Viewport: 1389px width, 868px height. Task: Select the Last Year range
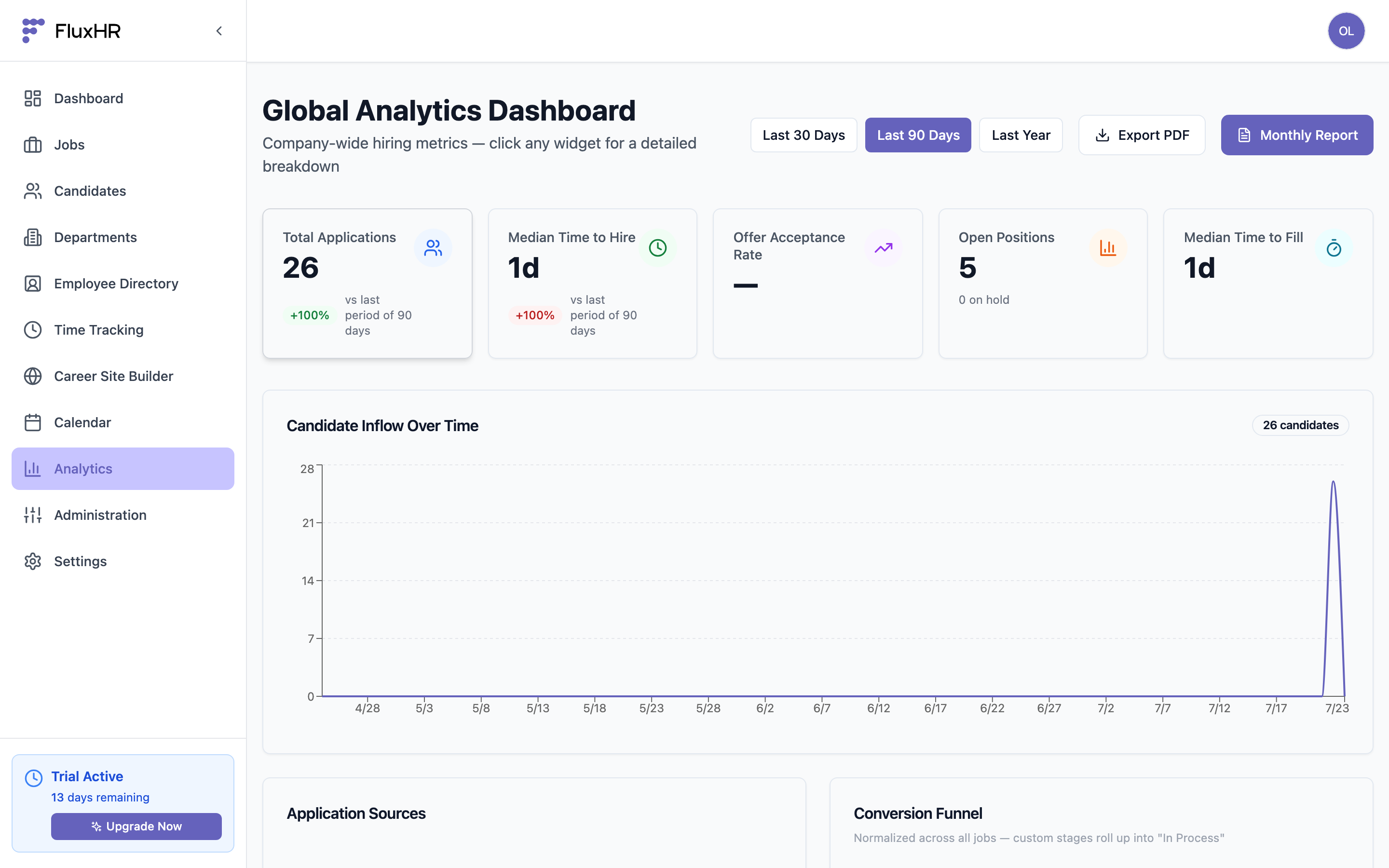1021,135
